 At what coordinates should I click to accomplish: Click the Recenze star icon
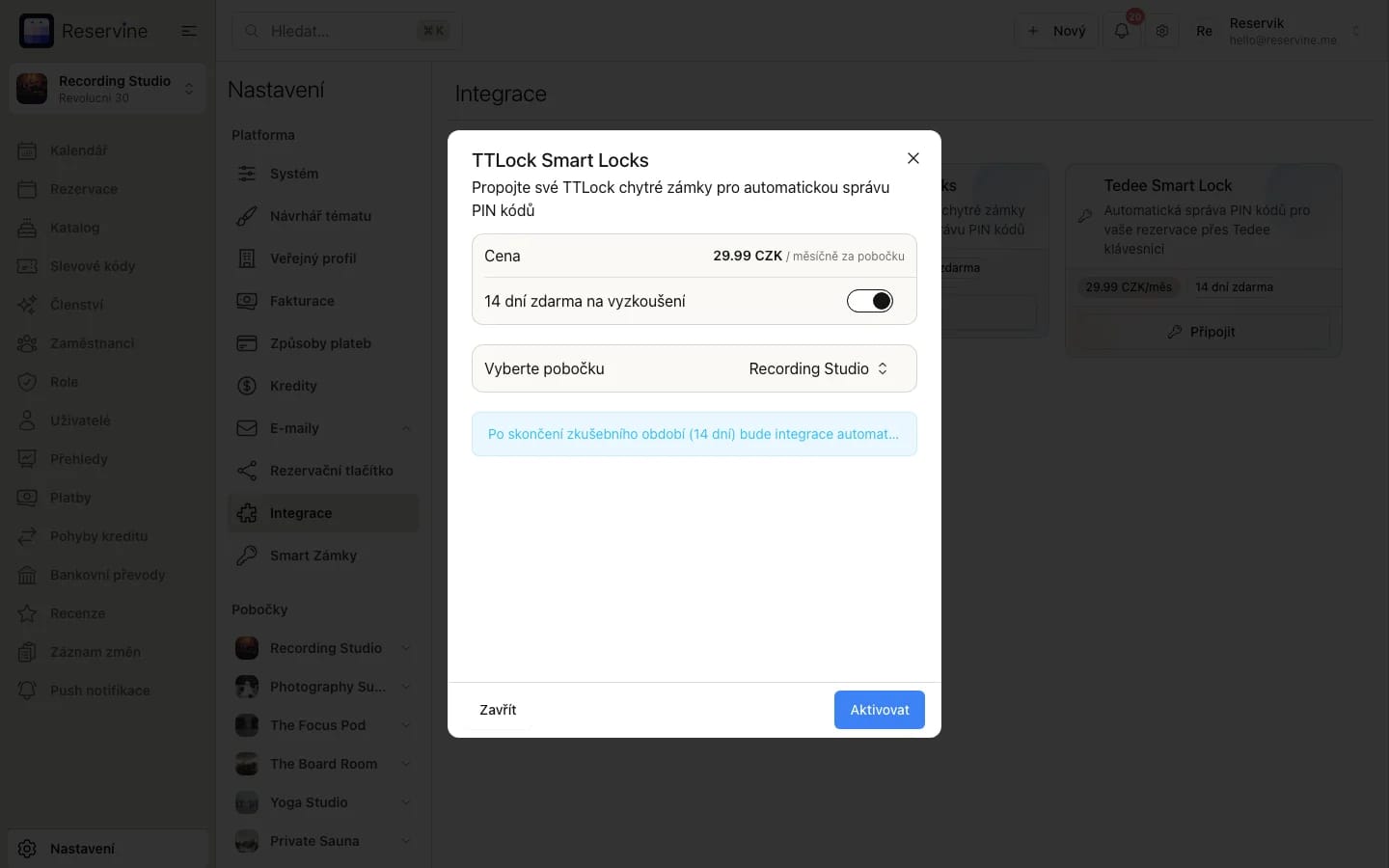28,613
